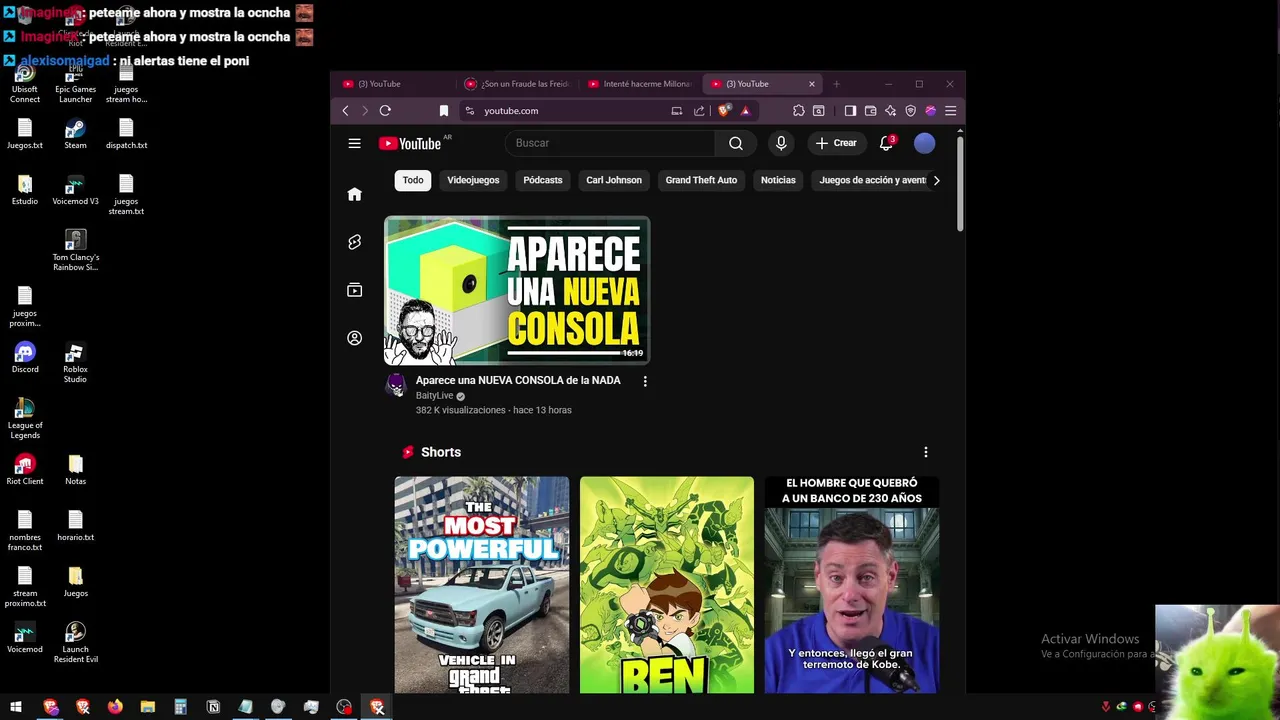Screen dimensions: 1280x720
Task: Select the Epic Games Launcher desktop icon
Action: [75, 83]
